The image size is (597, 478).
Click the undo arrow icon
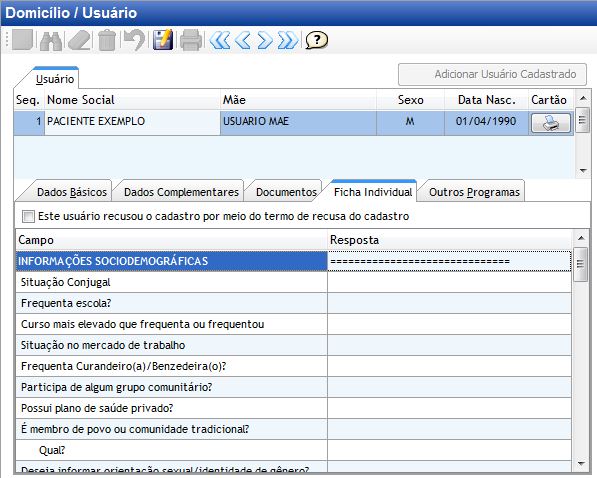click(x=134, y=40)
